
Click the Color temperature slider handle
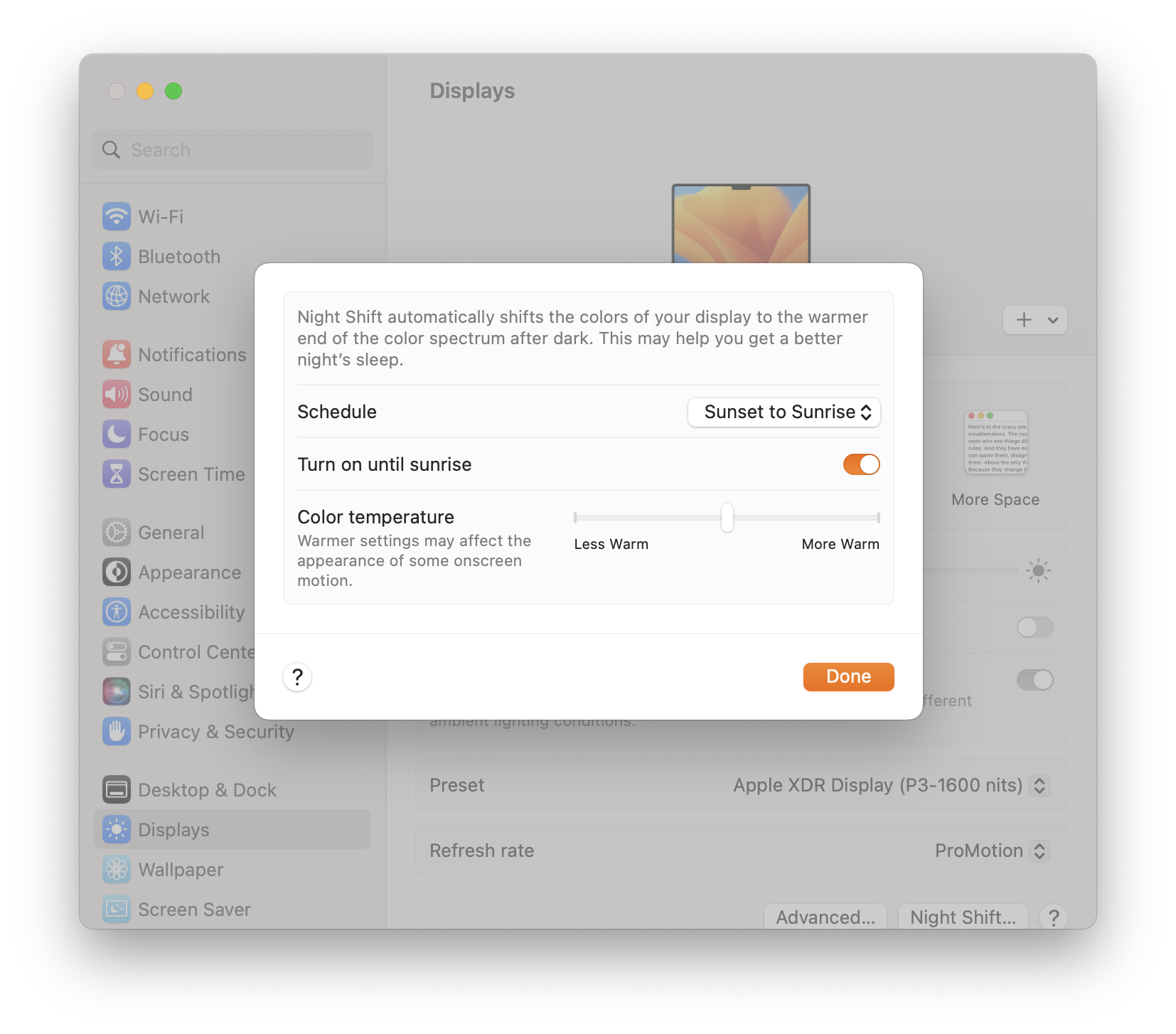point(727,518)
